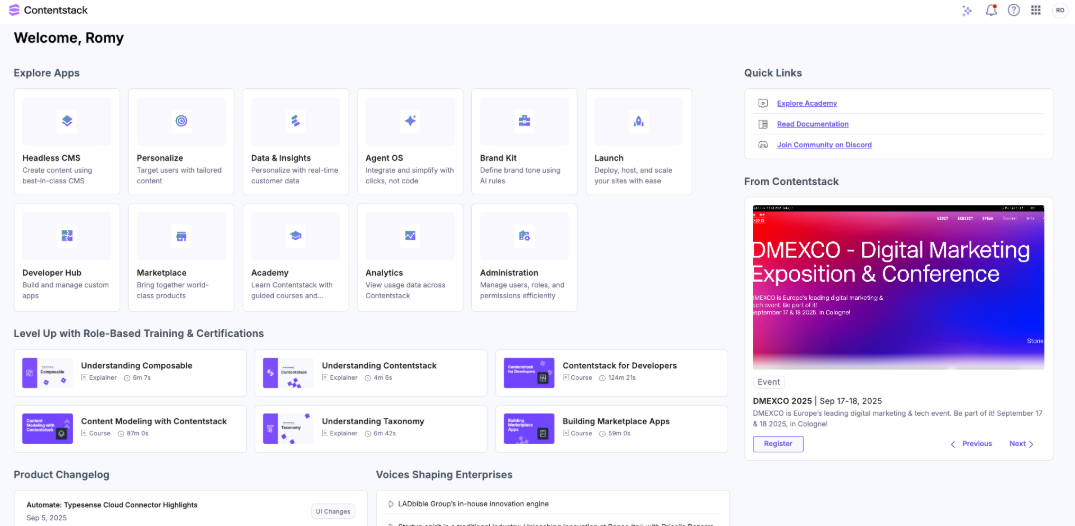Click the Discord icon in Quick Links
The height and width of the screenshot is (526, 1075).
point(762,145)
